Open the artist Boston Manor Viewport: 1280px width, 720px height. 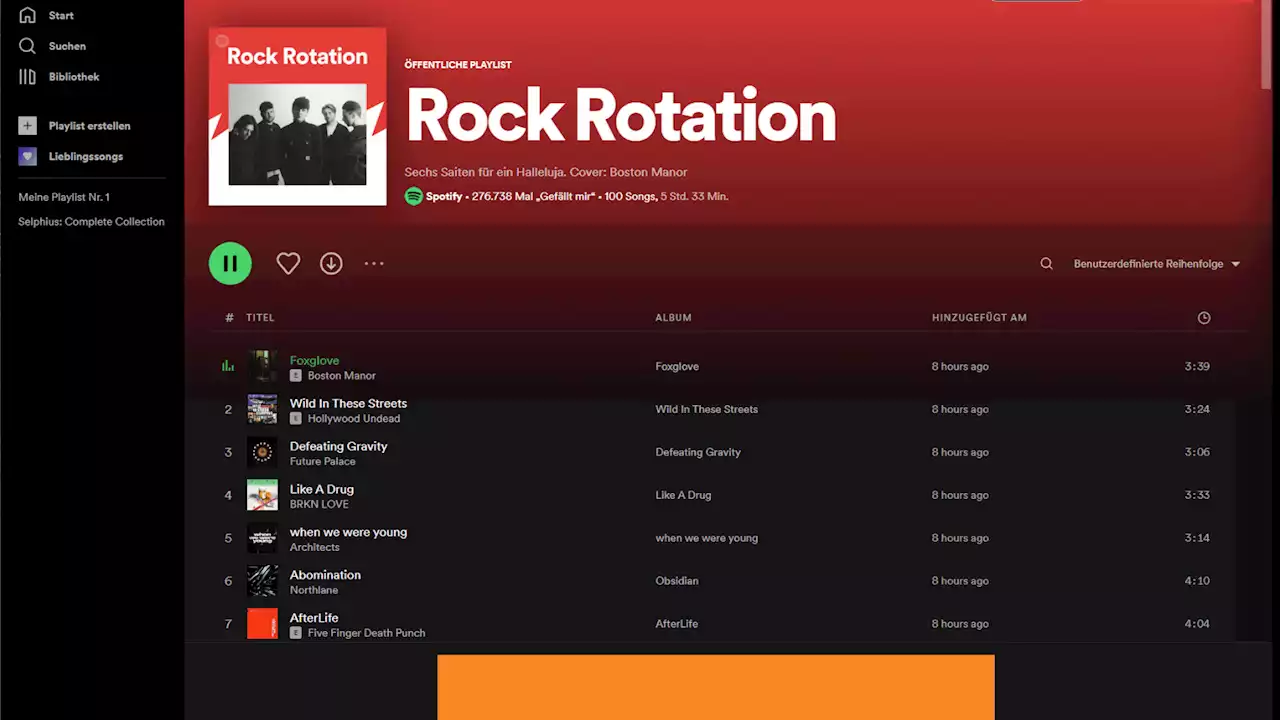click(x=341, y=376)
